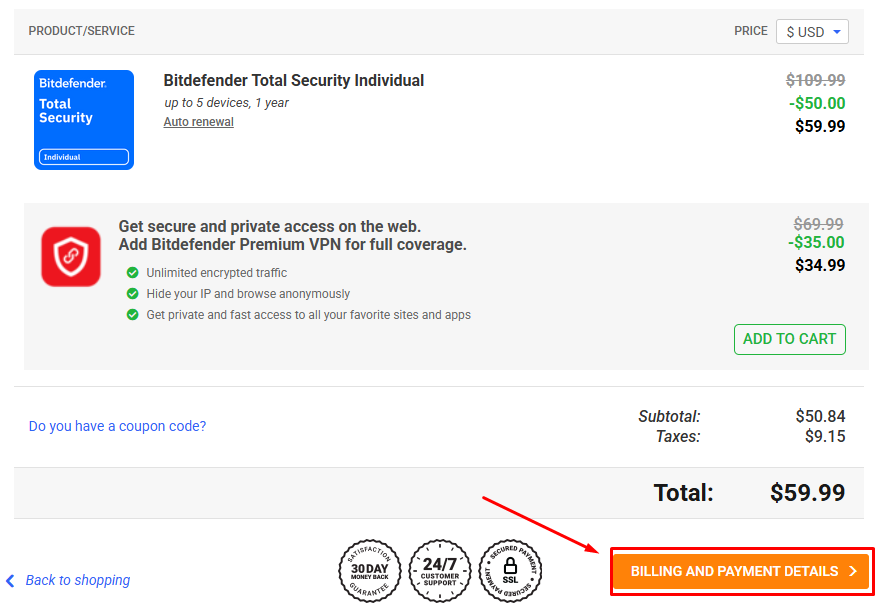The image size is (889, 613).
Task: Click the red Premium VPN shield icon
Action: (x=71, y=257)
